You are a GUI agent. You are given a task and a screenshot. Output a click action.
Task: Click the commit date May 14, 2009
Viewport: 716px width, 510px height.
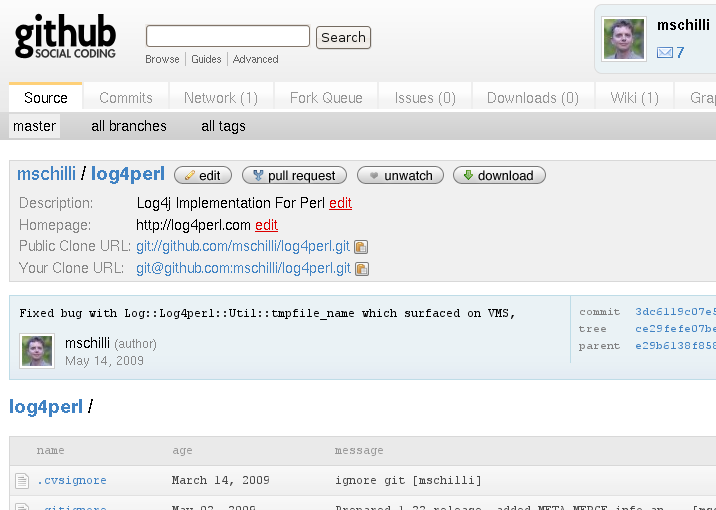(105, 361)
